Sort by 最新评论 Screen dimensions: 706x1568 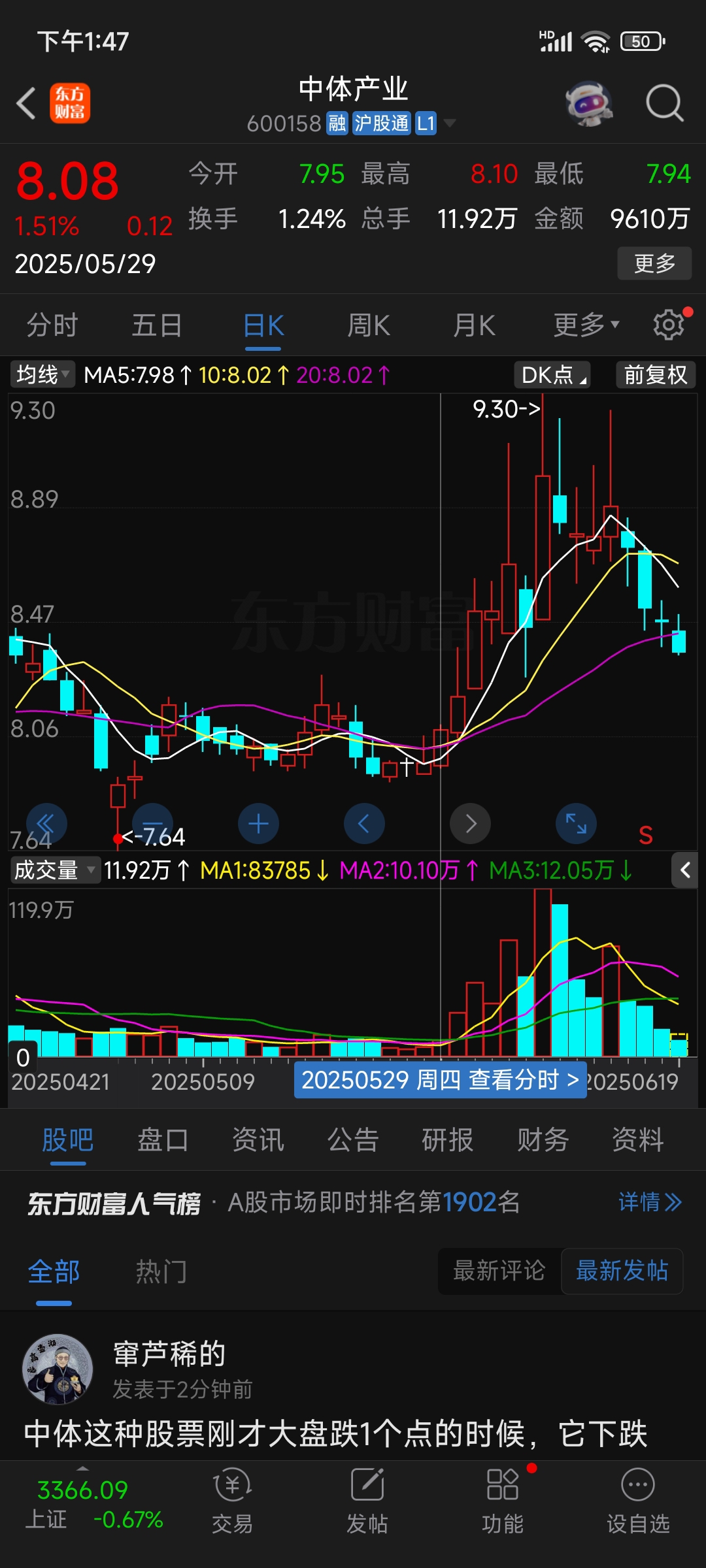[x=499, y=1271]
